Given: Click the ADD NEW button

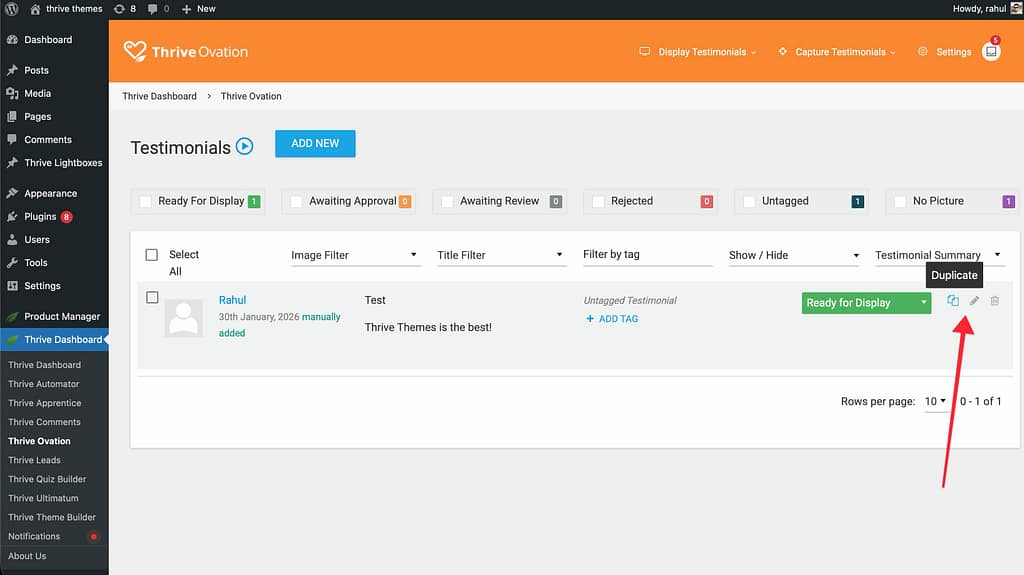Looking at the screenshot, I should 315,143.
